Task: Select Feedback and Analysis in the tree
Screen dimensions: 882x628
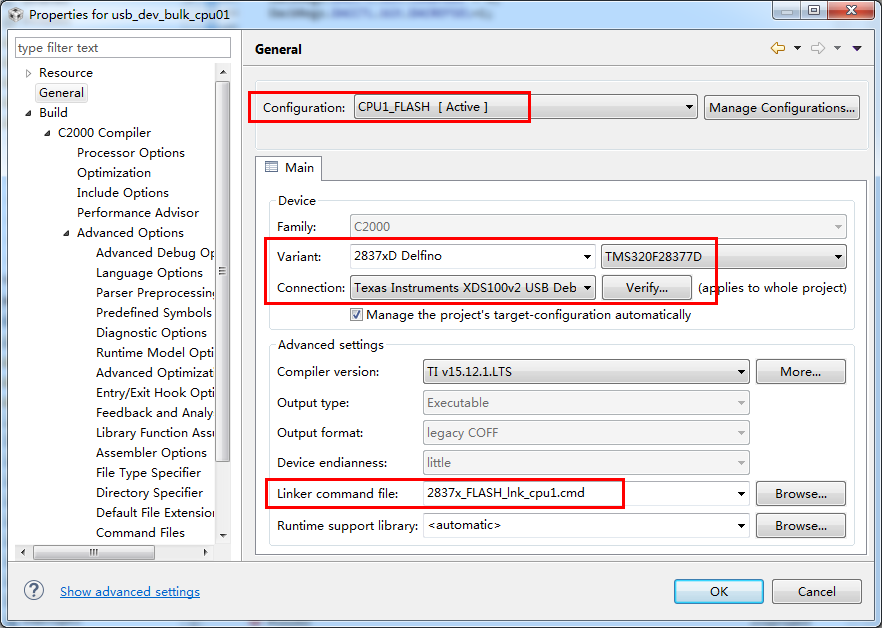Action: pyautogui.click(x=155, y=412)
